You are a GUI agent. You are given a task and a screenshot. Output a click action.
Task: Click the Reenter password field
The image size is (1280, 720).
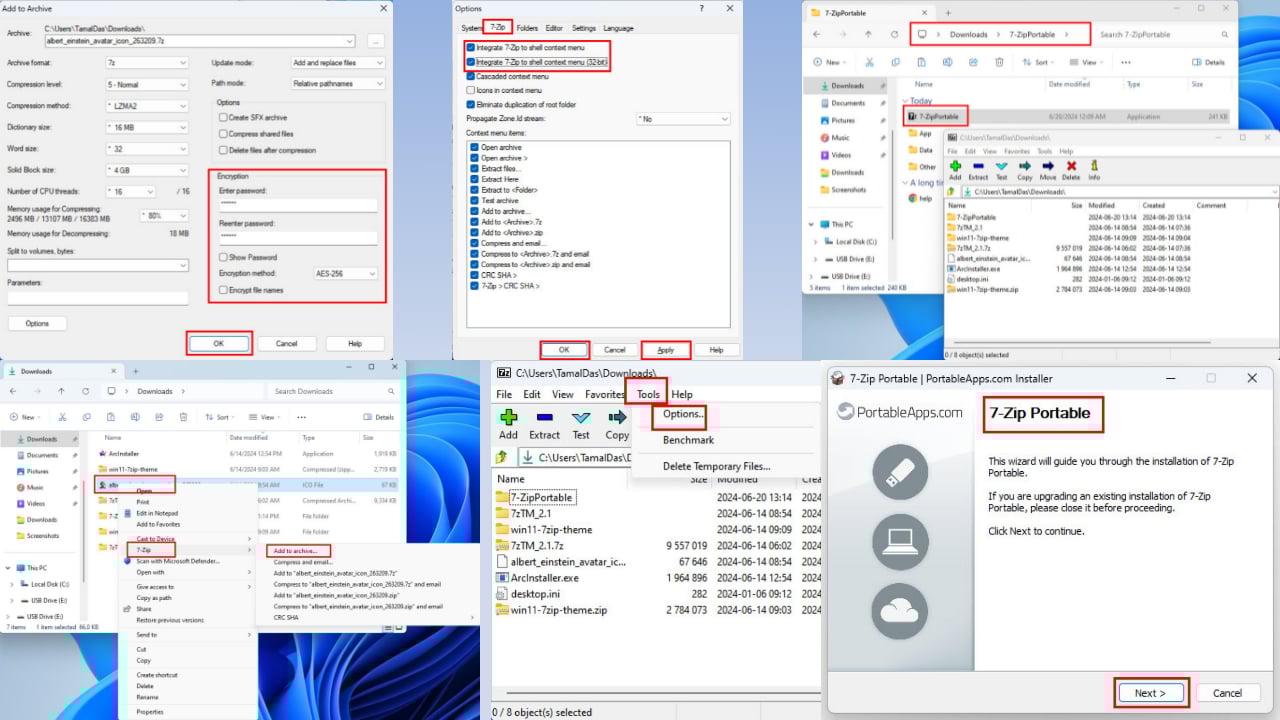299,238
